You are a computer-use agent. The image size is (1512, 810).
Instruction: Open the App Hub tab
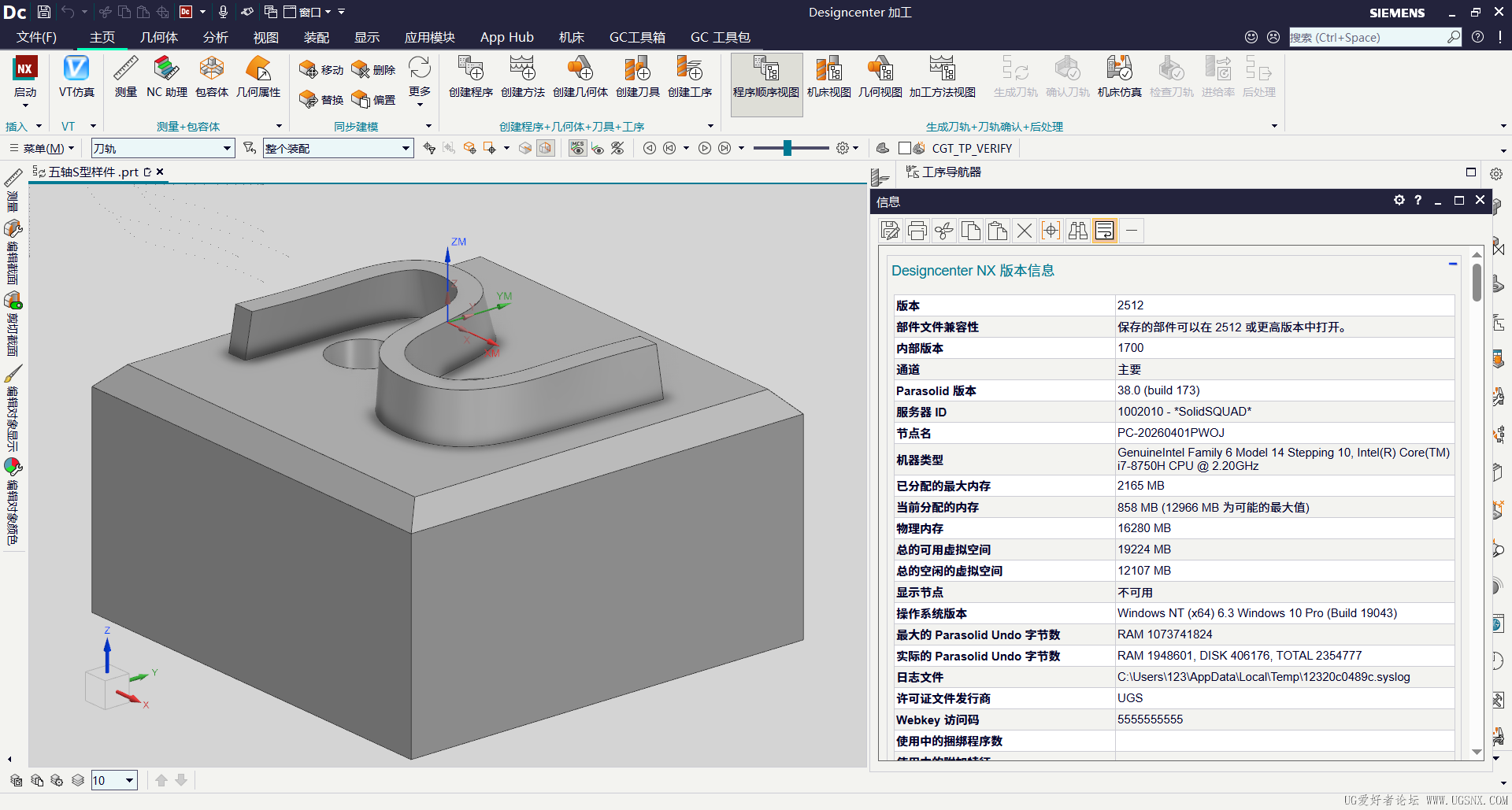[x=507, y=37]
